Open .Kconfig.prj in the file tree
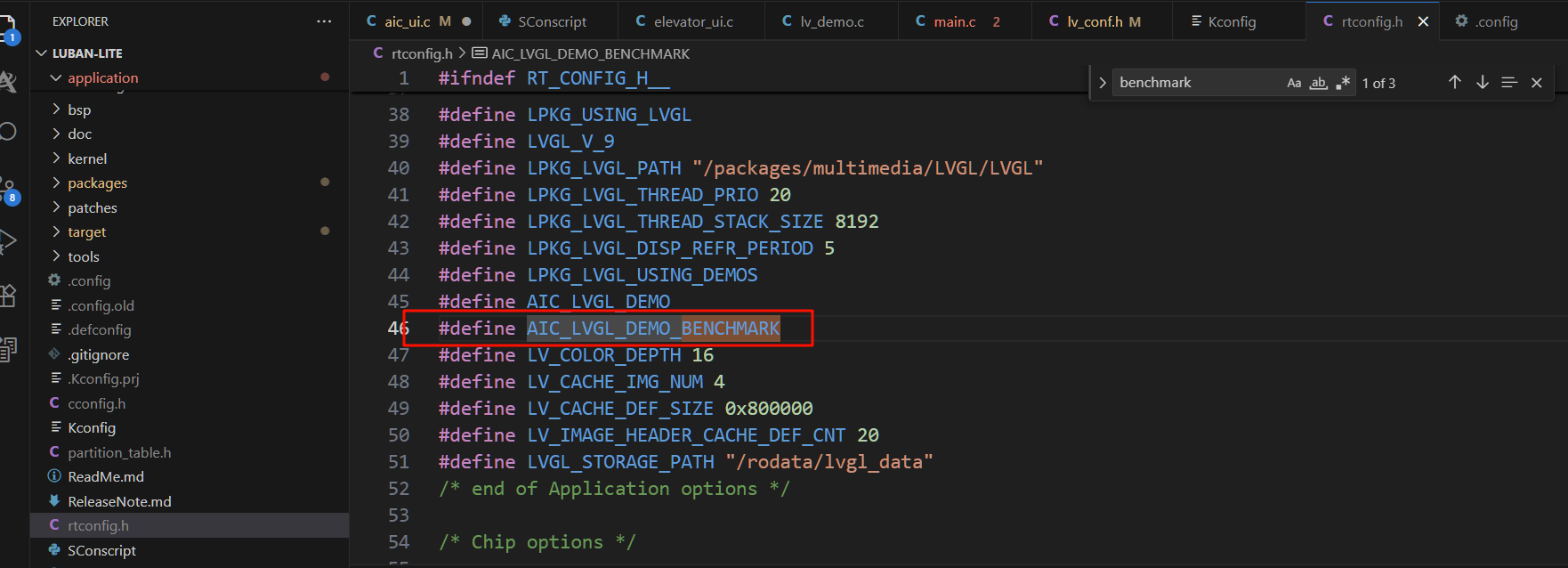The image size is (1568, 568). coord(103,378)
